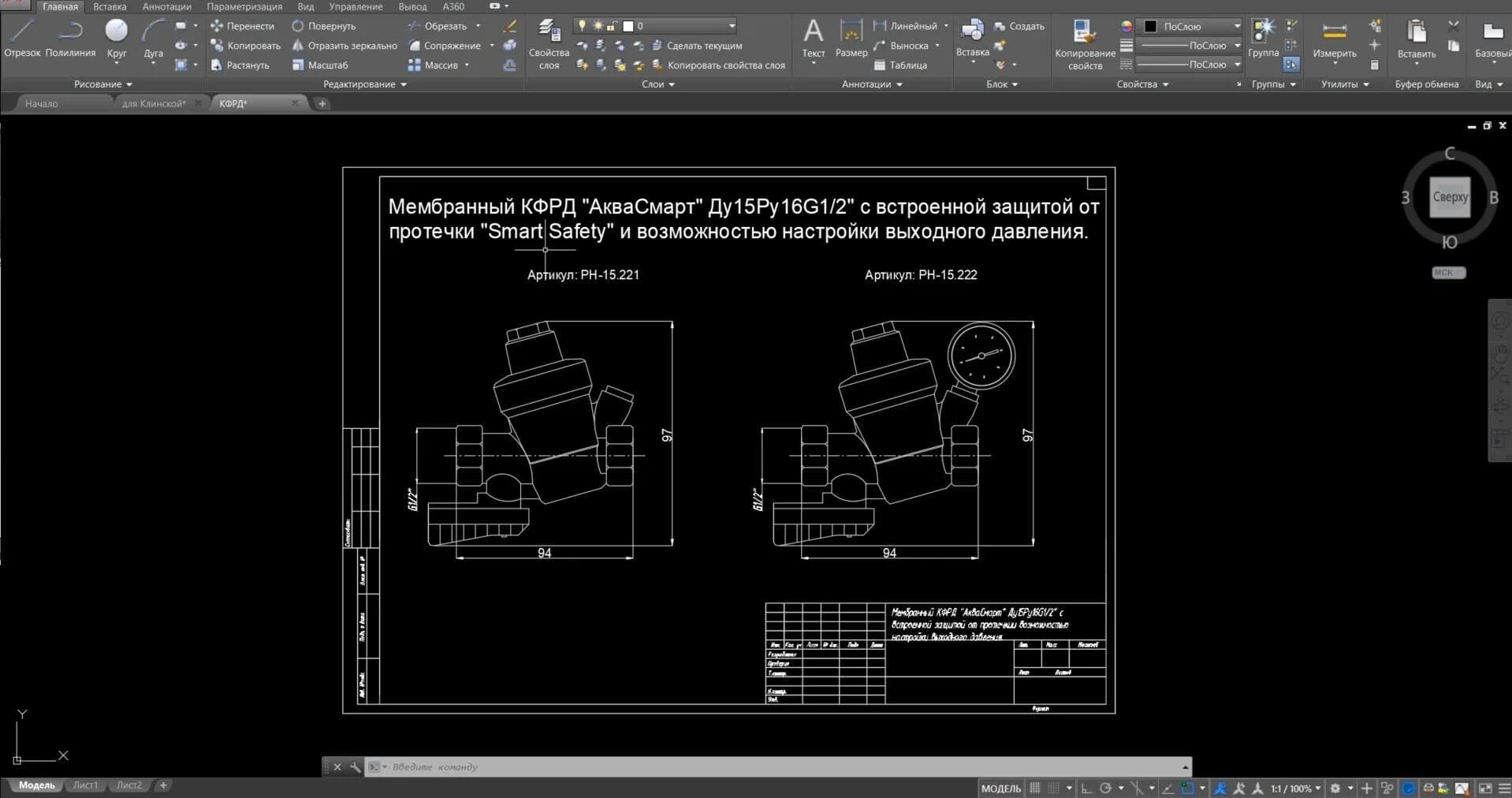This screenshot has height=798, width=1512.
Task: Toggle object snap tracking in status bar
Action: (1168, 788)
